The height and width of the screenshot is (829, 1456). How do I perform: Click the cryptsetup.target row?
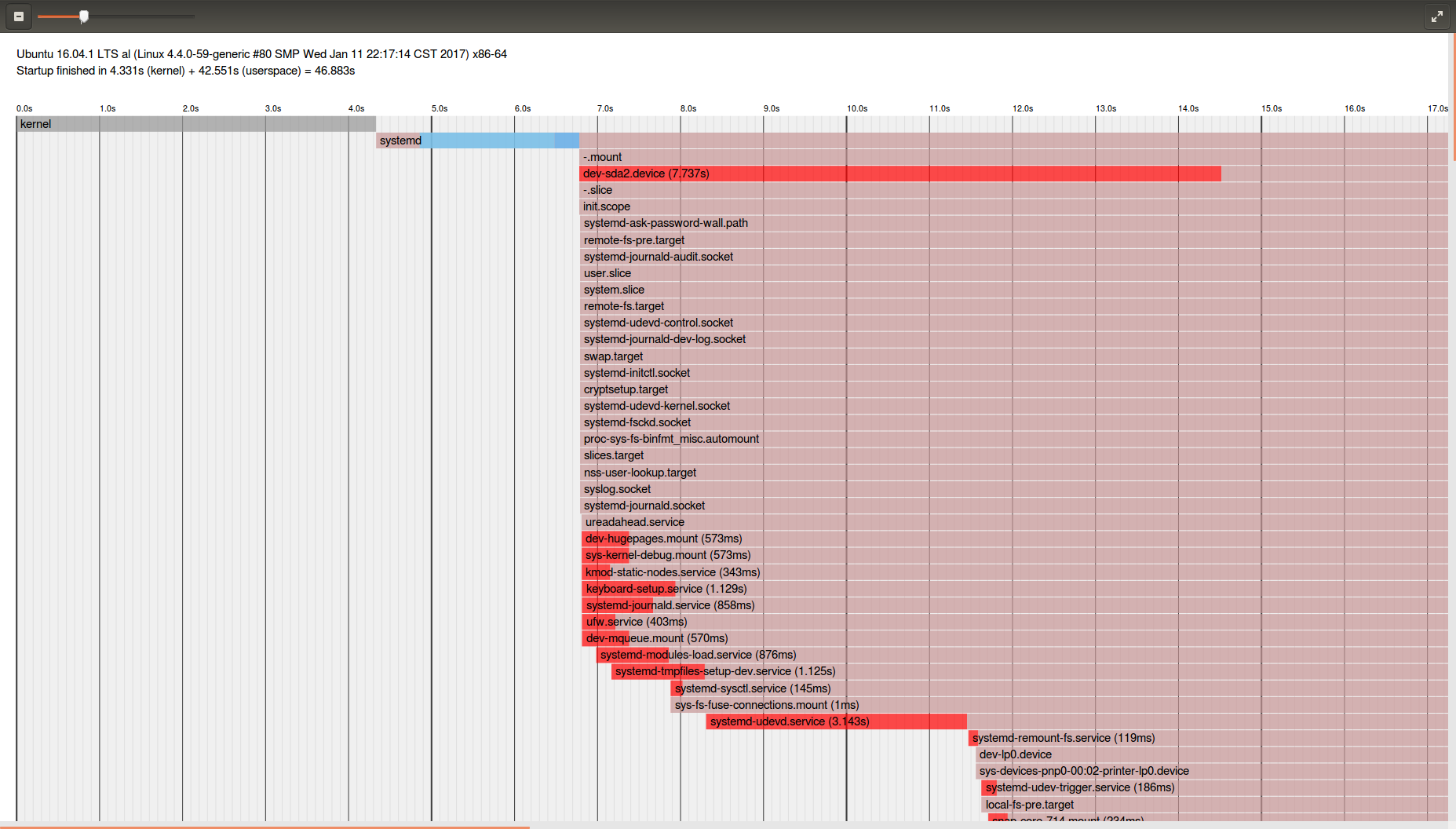(x=1013, y=389)
